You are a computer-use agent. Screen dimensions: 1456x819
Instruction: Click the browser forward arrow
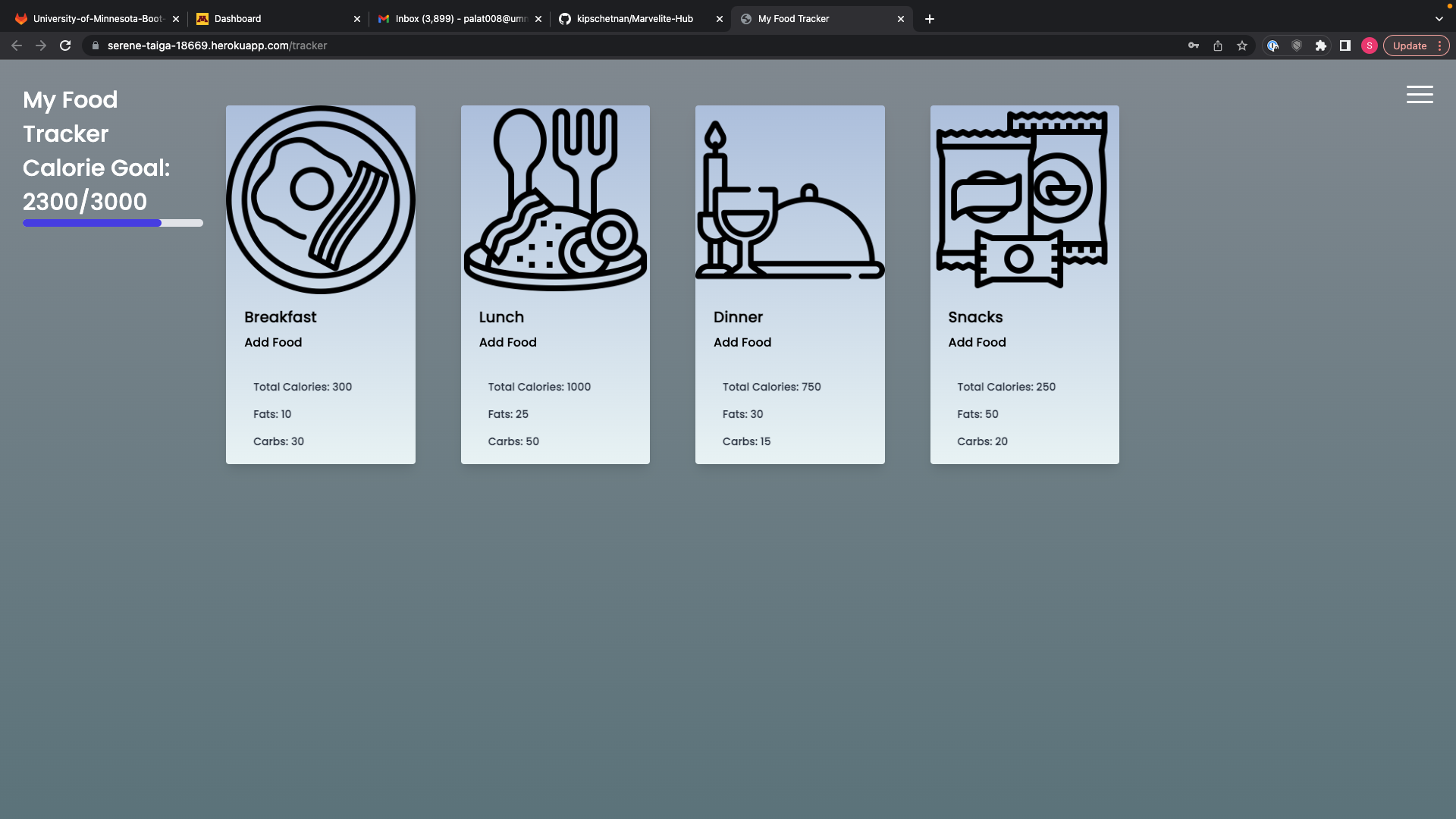point(41,45)
